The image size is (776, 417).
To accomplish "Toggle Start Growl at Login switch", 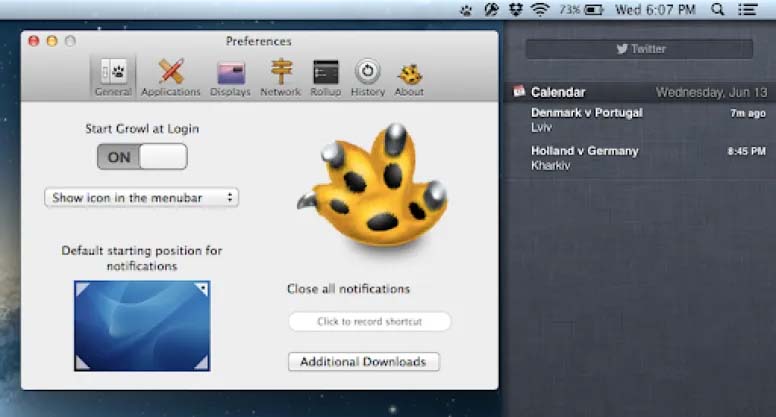I will tap(142, 157).
